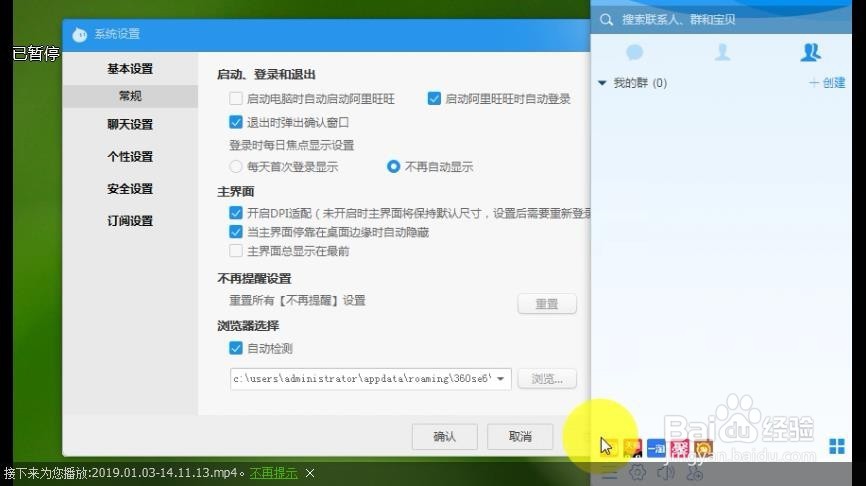
Task: Open the blue four-square apps grid icon
Action: 837,446
